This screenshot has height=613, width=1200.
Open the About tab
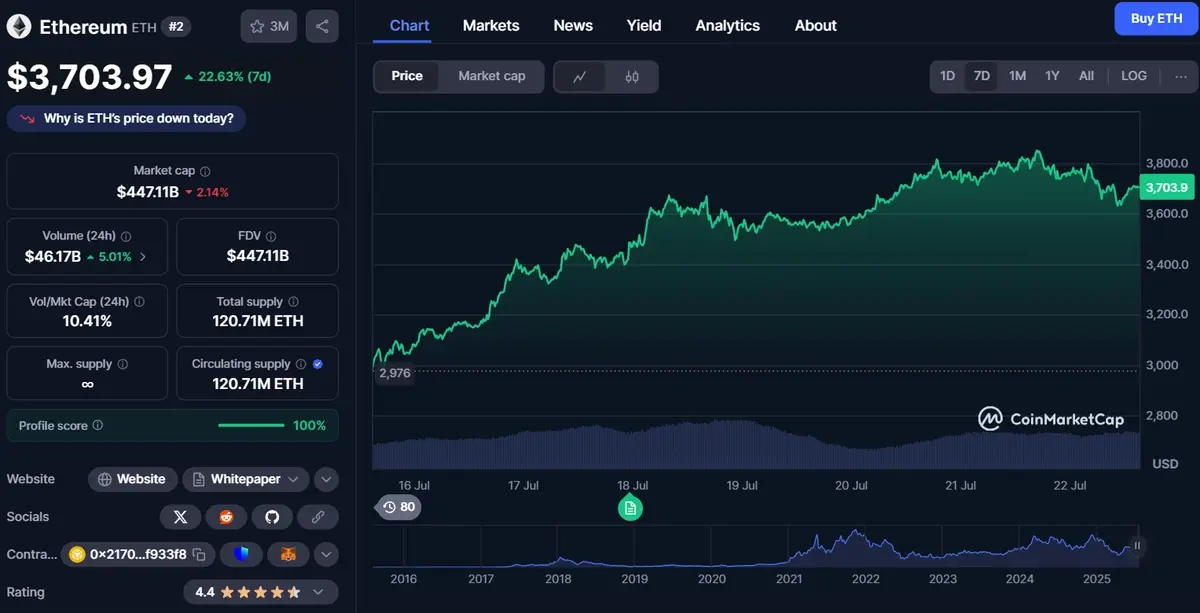coord(815,26)
